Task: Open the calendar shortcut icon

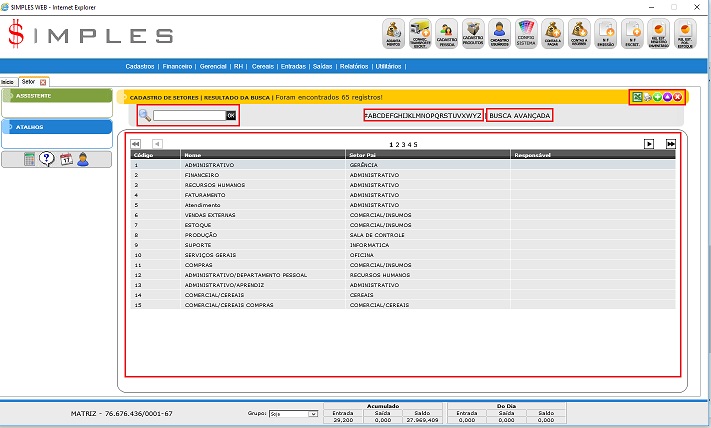Action: (x=65, y=159)
